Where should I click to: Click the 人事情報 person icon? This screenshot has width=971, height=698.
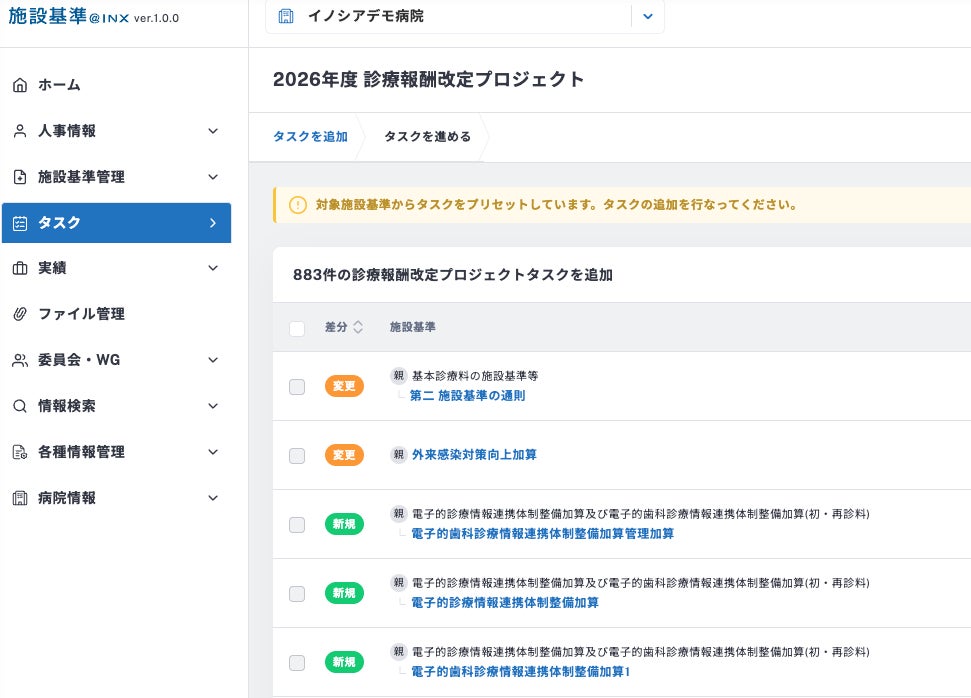point(20,131)
